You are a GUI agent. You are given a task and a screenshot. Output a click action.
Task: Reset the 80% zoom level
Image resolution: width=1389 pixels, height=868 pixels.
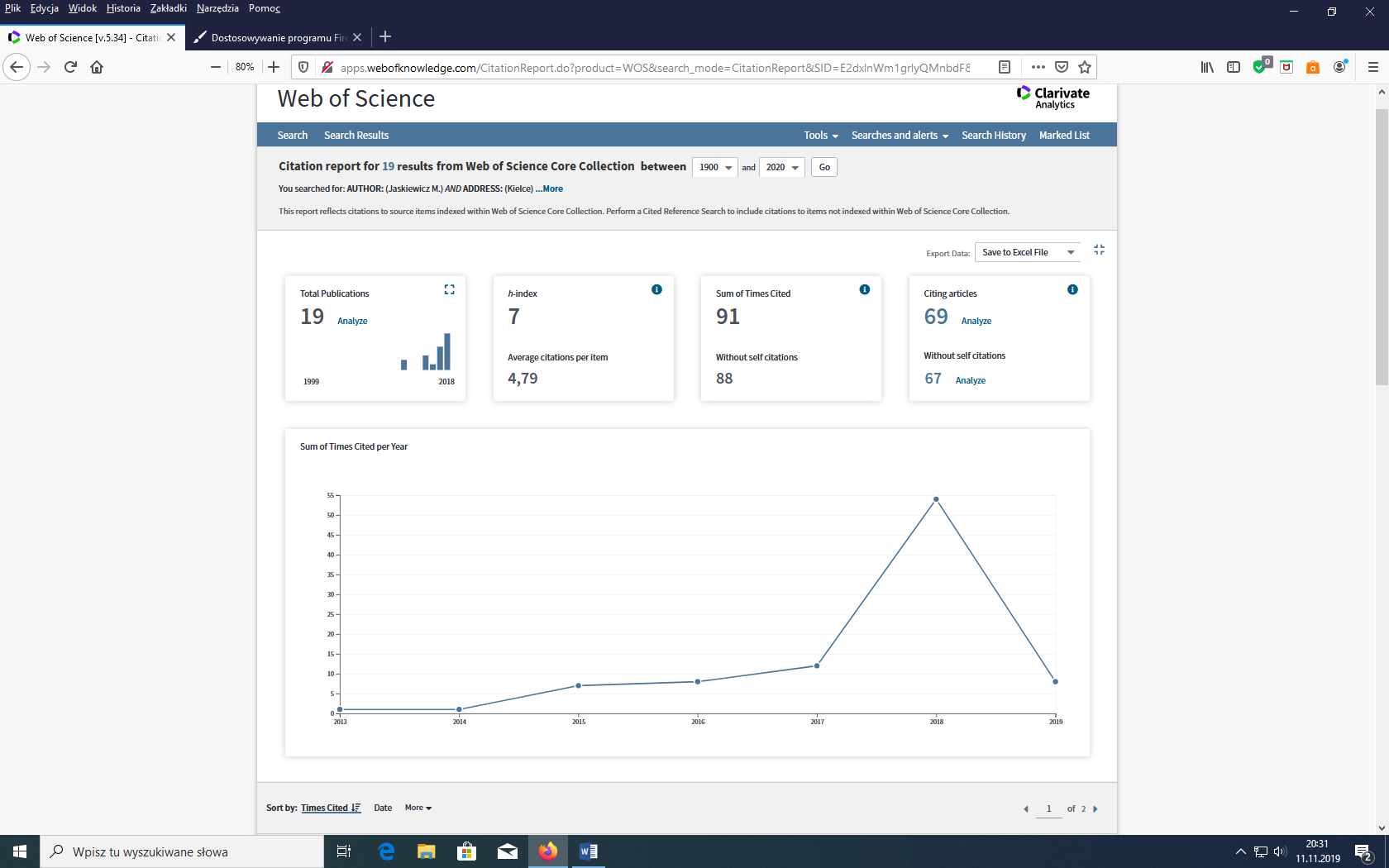tap(245, 67)
